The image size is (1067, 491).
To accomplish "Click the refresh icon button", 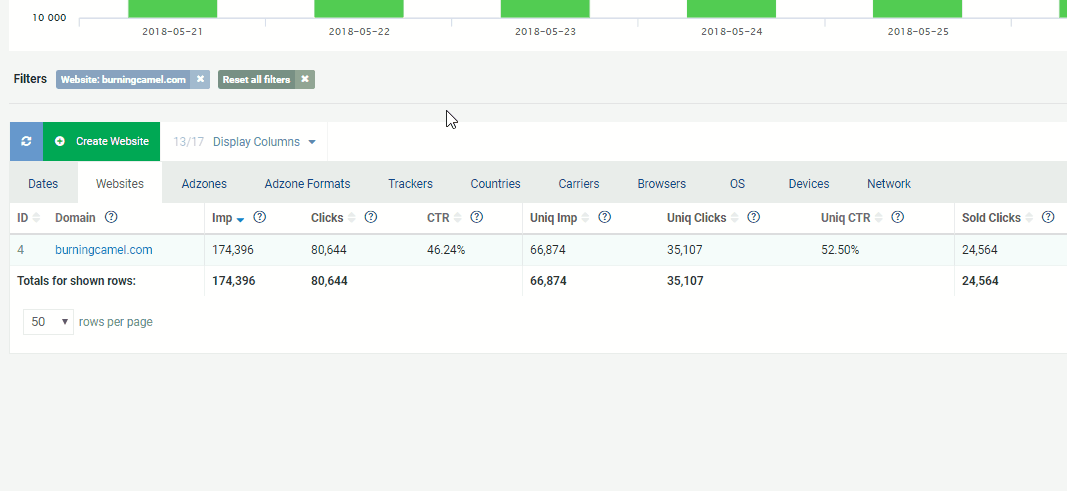I will pyautogui.click(x=27, y=141).
